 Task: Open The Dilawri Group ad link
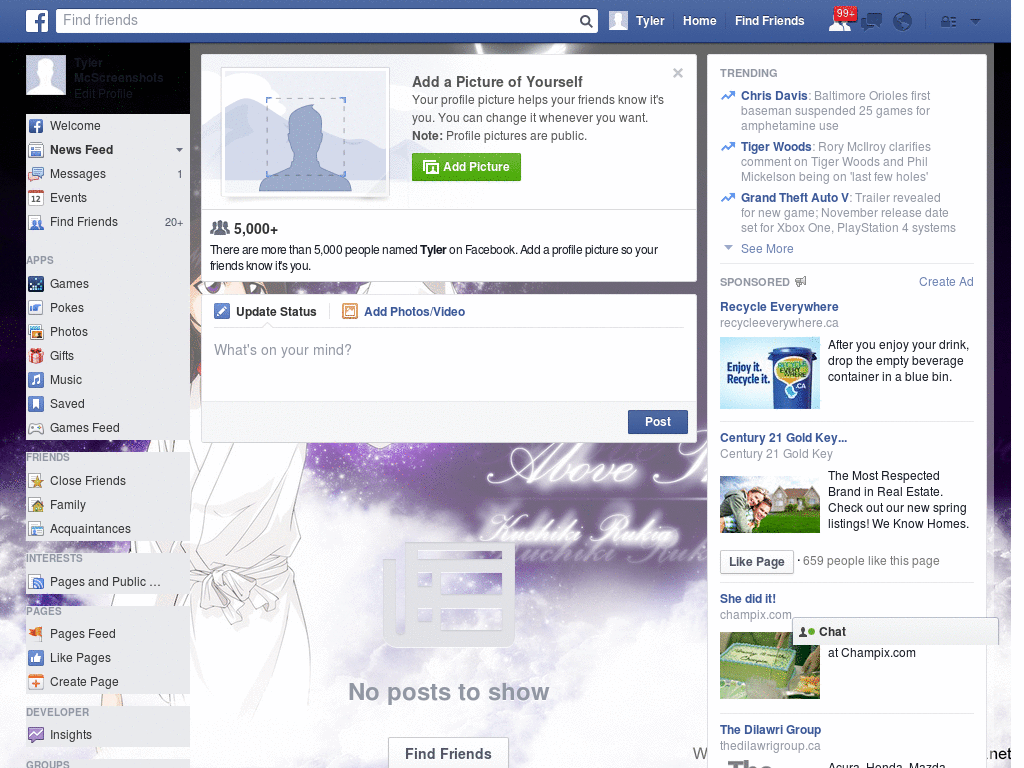point(770,729)
